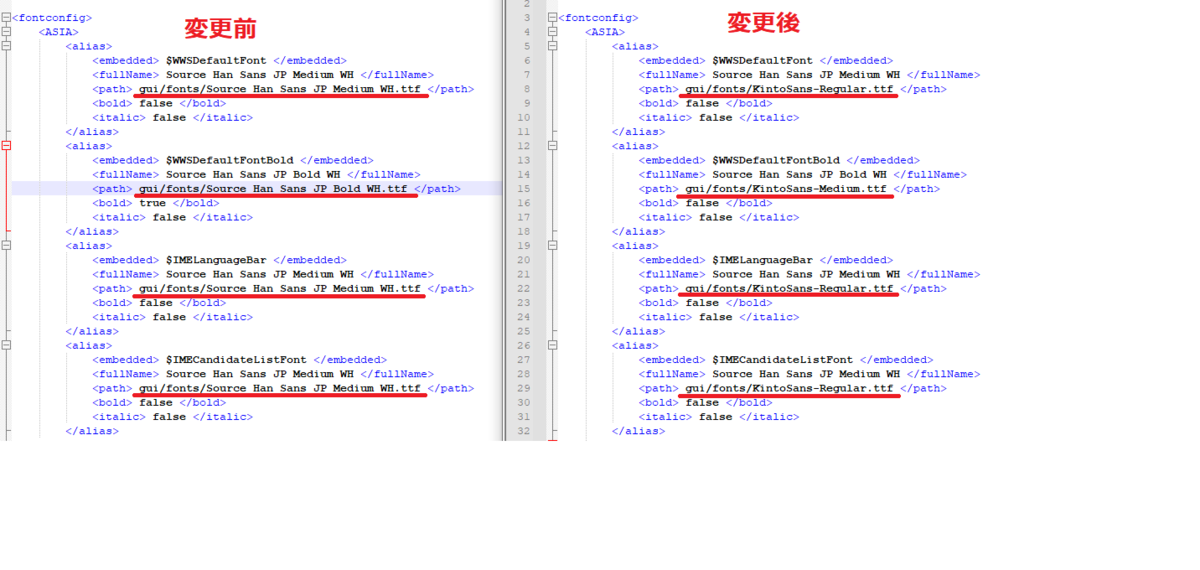Click 'gui/fonts/KintoSans-Medium.ttf' path on line 15
Viewport: 1200px width, 570px height.
click(x=786, y=189)
